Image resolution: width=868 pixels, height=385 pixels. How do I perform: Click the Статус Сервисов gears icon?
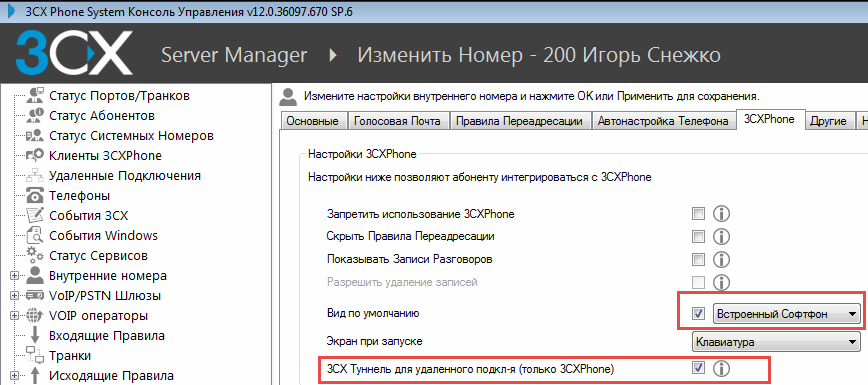(x=35, y=255)
